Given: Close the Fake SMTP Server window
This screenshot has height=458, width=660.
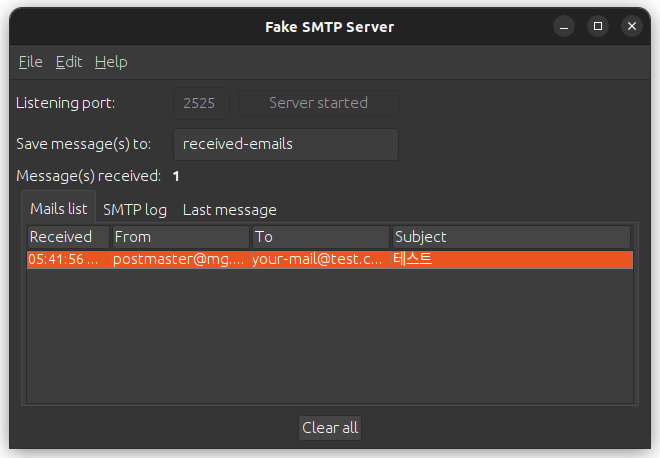Looking at the screenshot, I should pyautogui.click(x=631, y=27).
